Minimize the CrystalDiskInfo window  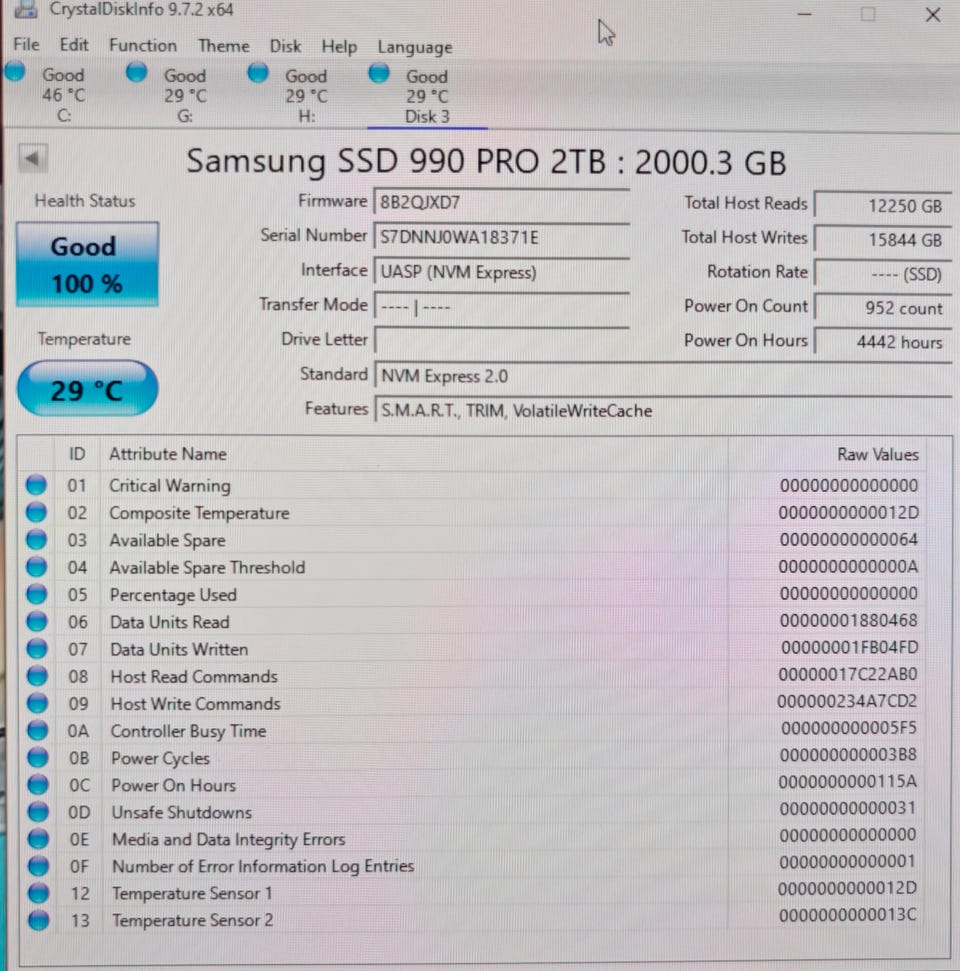point(805,14)
